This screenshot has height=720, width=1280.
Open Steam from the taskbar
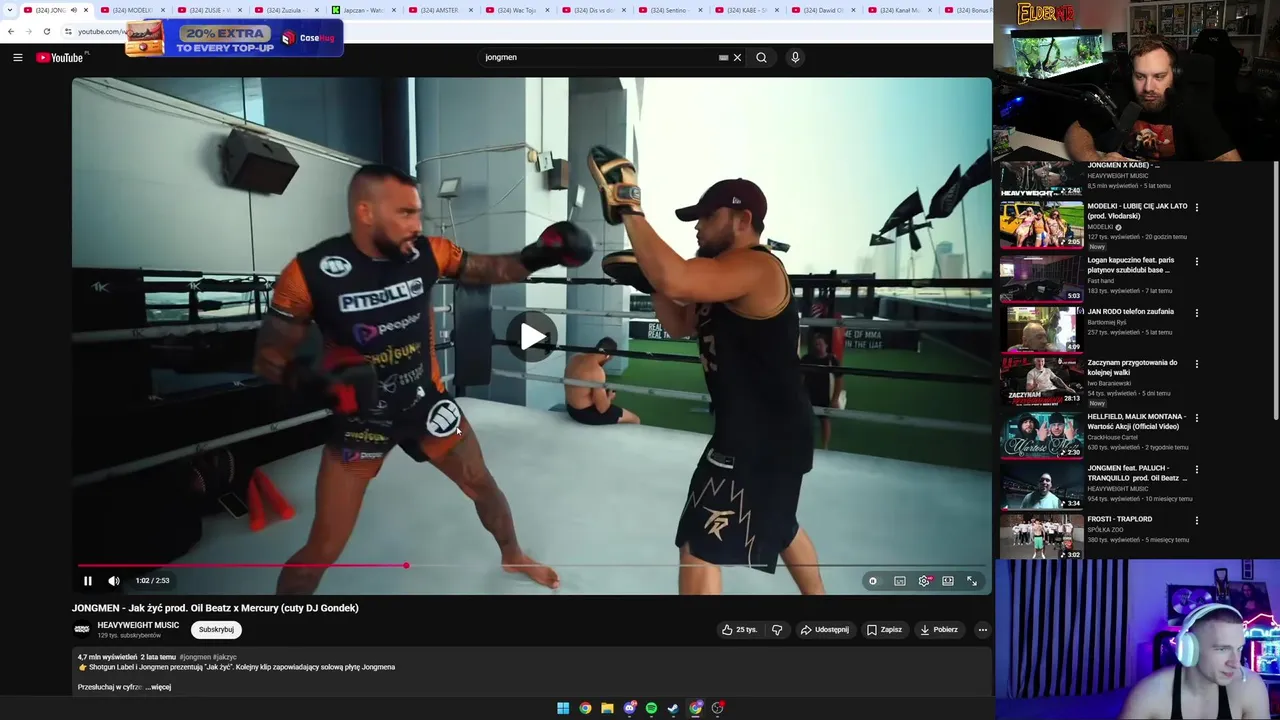click(x=673, y=708)
